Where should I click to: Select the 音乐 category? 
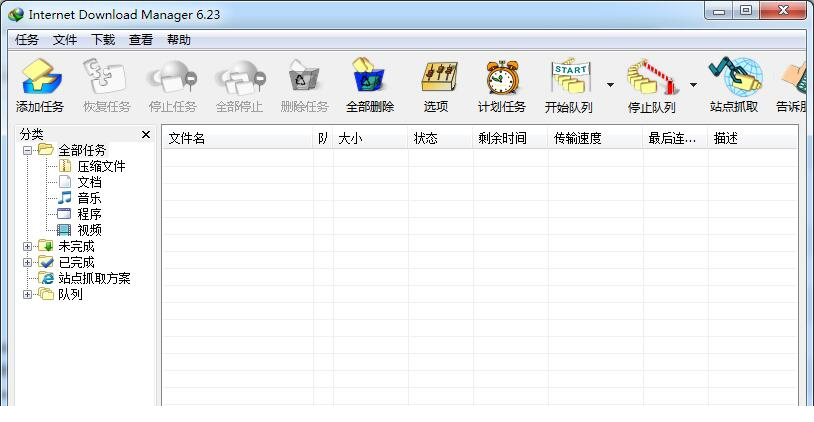(x=89, y=198)
